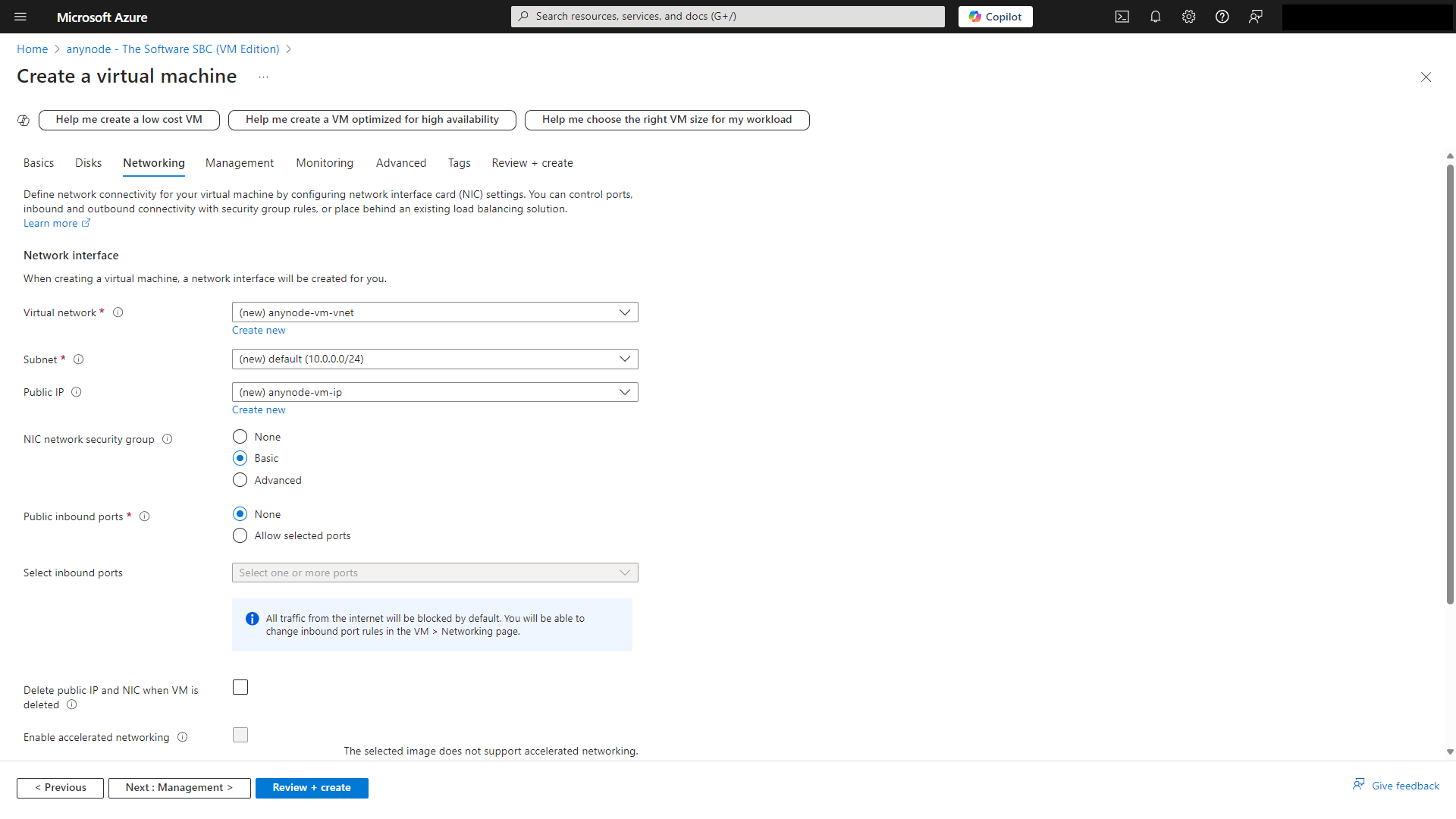This screenshot has width=1456, height=819.
Task: Switch to the Disks tab
Action: [89, 163]
